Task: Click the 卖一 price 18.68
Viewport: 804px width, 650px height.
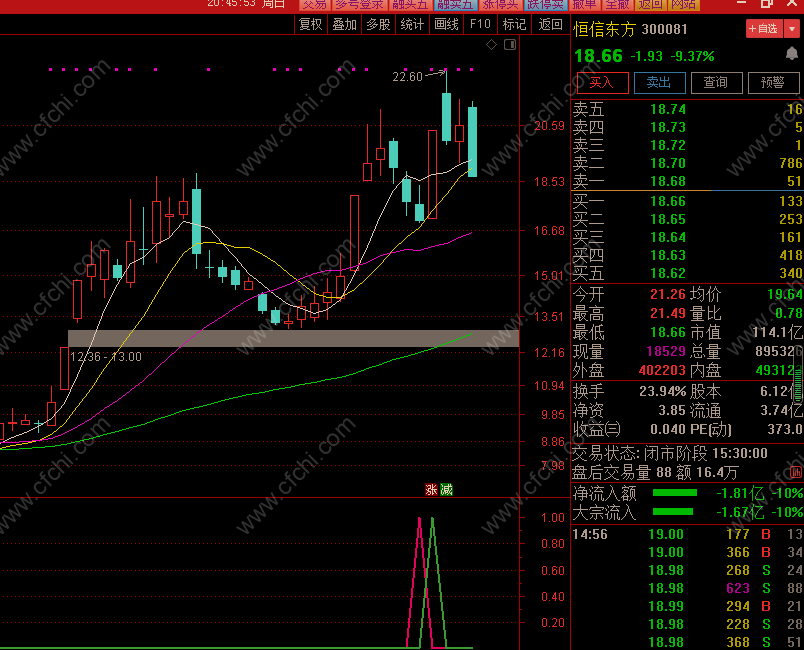Action: 668,181
